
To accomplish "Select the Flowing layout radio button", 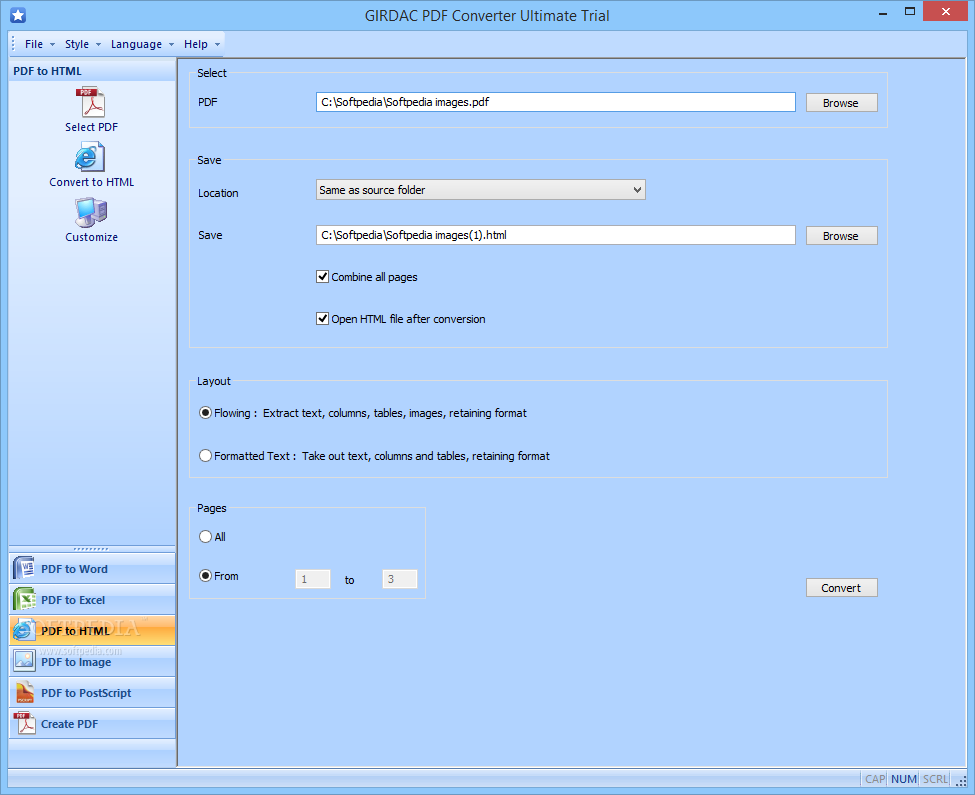I will (x=205, y=413).
